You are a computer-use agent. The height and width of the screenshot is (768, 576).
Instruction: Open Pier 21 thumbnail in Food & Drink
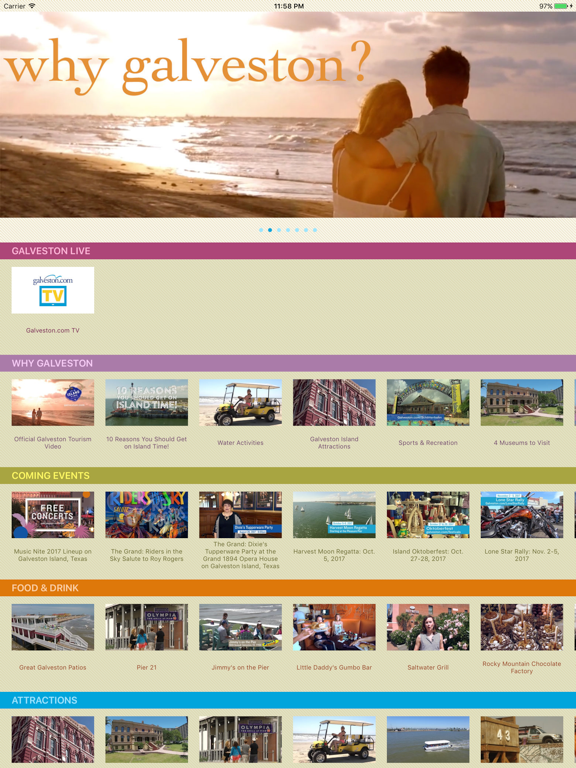pyautogui.click(x=146, y=627)
